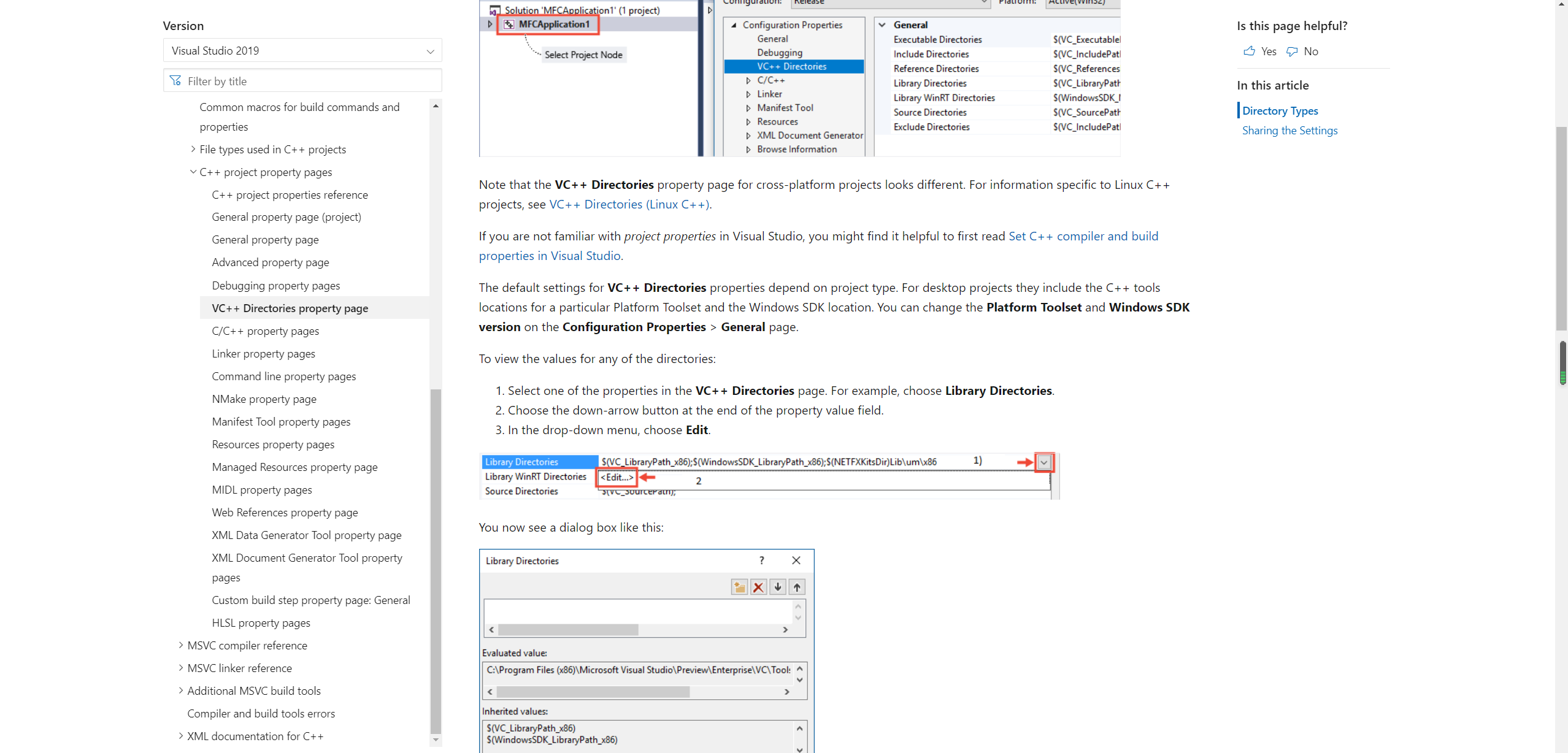1568x753 pixels.
Task: Open Manifest Tool property pages
Action: (281, 422)
